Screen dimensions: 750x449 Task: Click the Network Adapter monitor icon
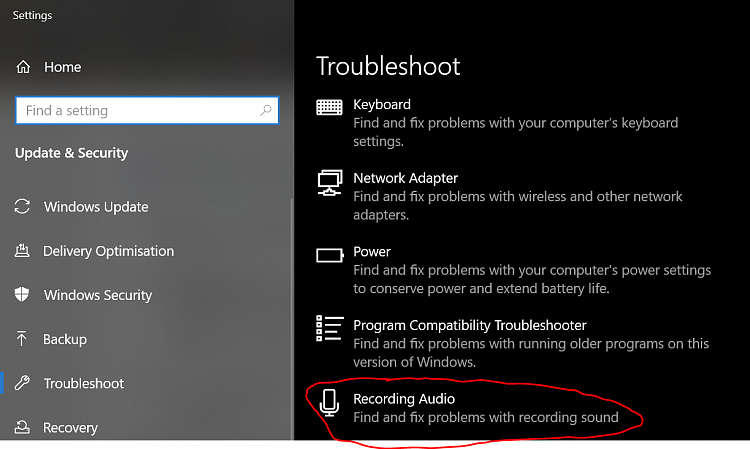[329, 182]
